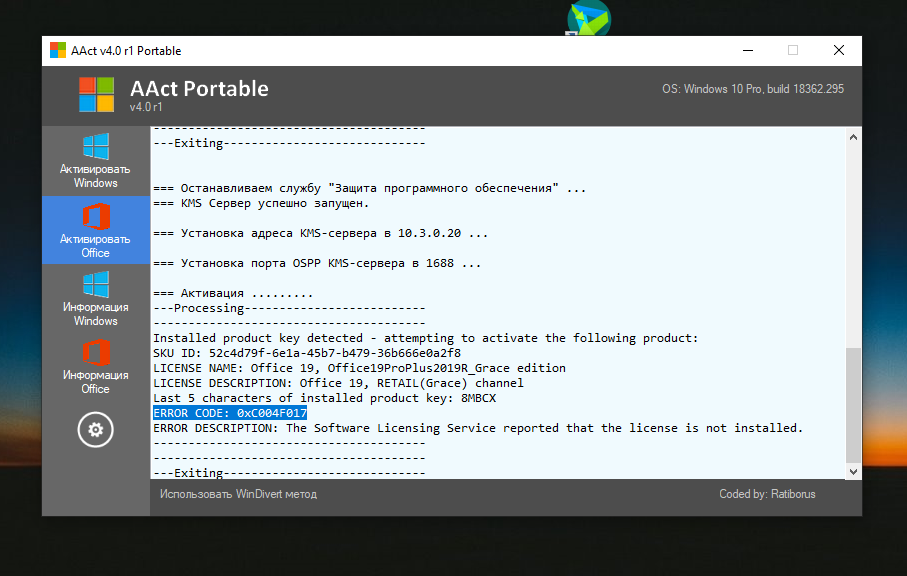Click the AAct v4.0 r1 Portable window title
The image size is (907, 576).
click(x=126, y=51)
